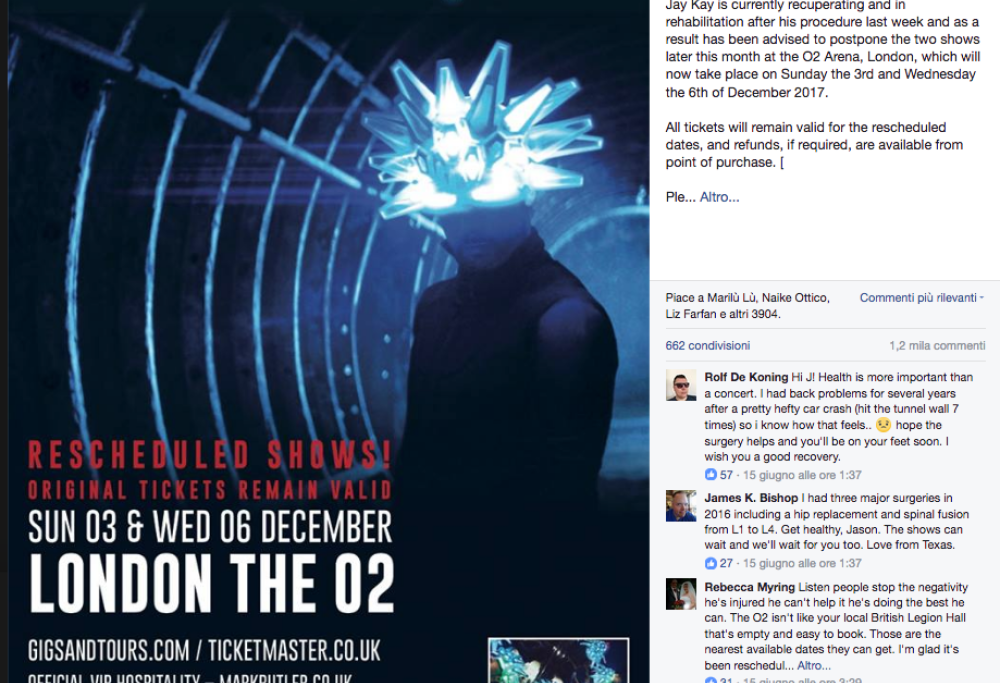Click the like icon showing 31 reactions
The height and width of the screenshot is (683, 1000).
[710, 680]
